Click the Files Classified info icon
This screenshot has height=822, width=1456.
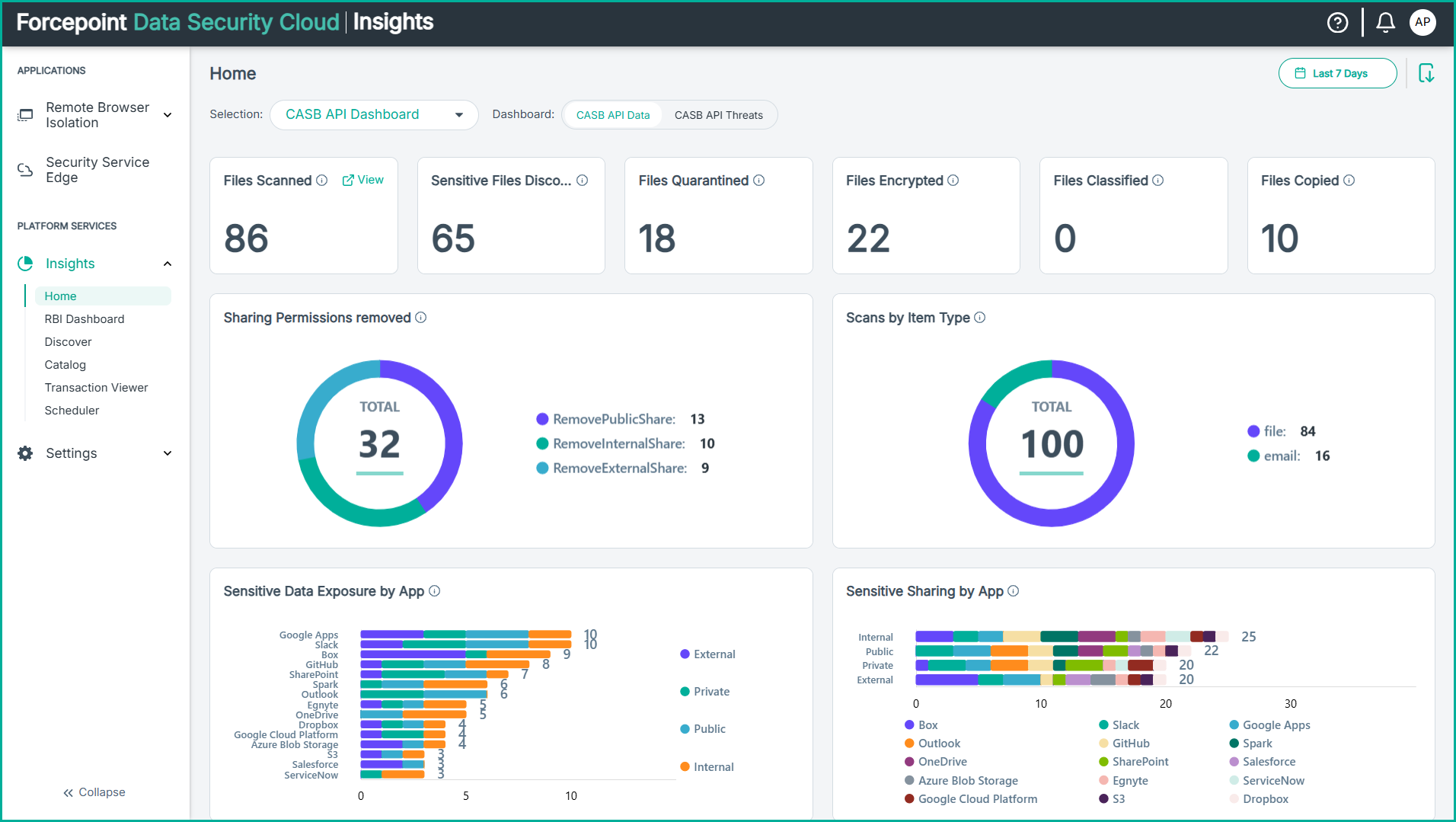click(1158, 181)
